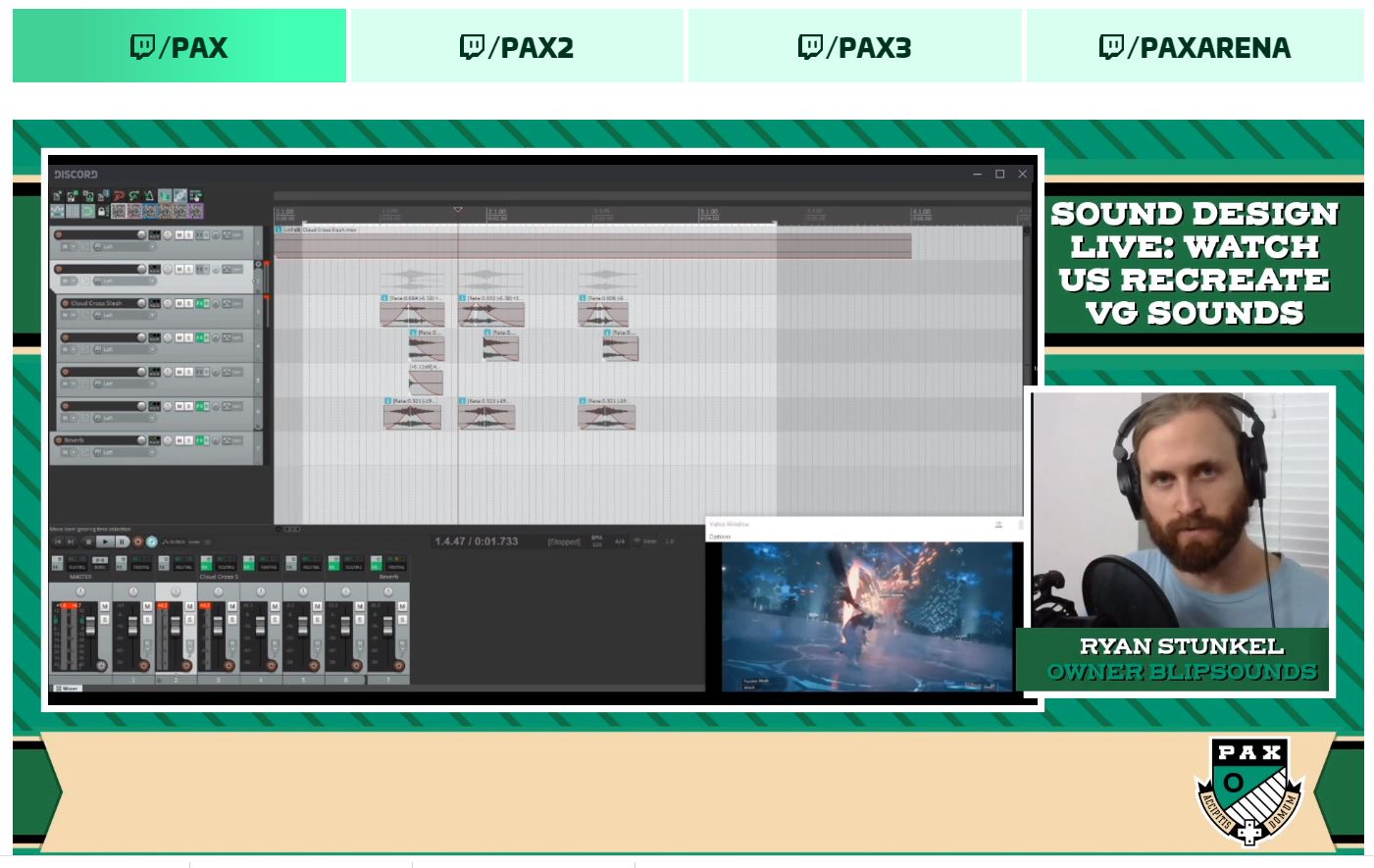Open Project Settings from the toolbar
The image size is (1374, 868).
click(x=103, y=196)
